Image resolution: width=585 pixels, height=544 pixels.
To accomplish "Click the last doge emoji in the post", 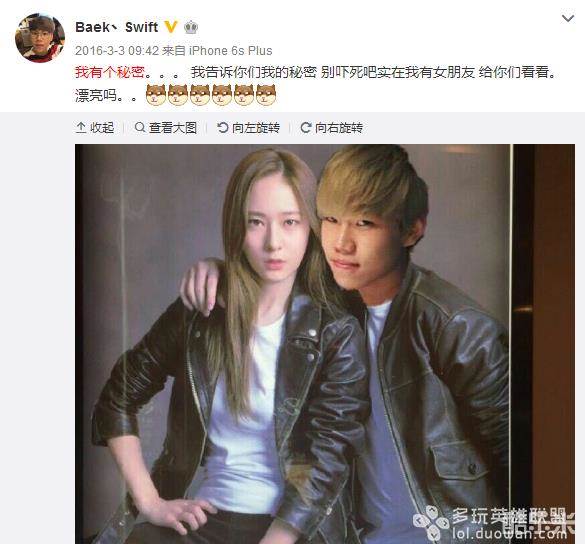I will pos(266,95).
